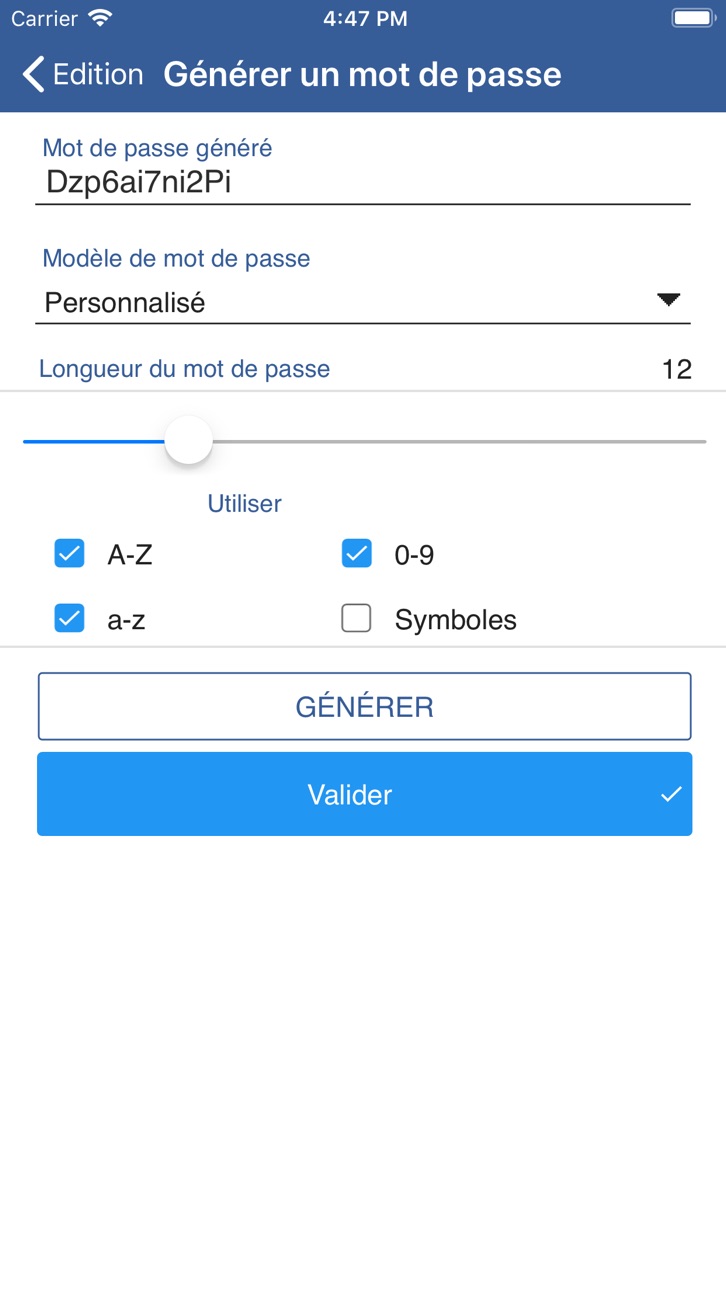
Task: Tap the Générer un mot de passe title
Action: pyautogui.click(x=362, y=74)
